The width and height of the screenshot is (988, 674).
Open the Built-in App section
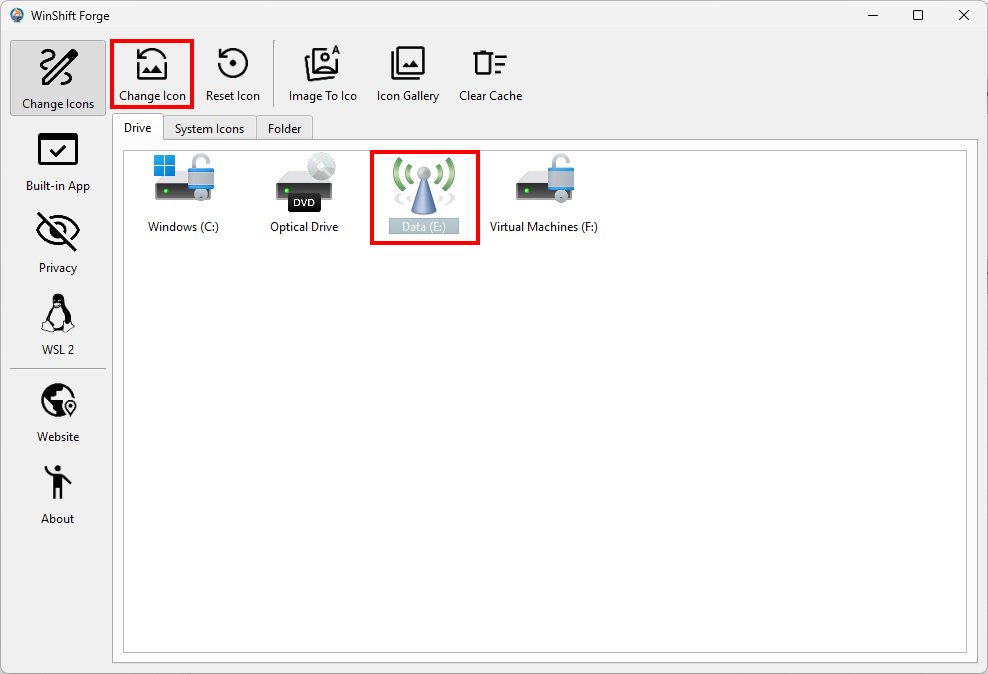tap(58, 161)
